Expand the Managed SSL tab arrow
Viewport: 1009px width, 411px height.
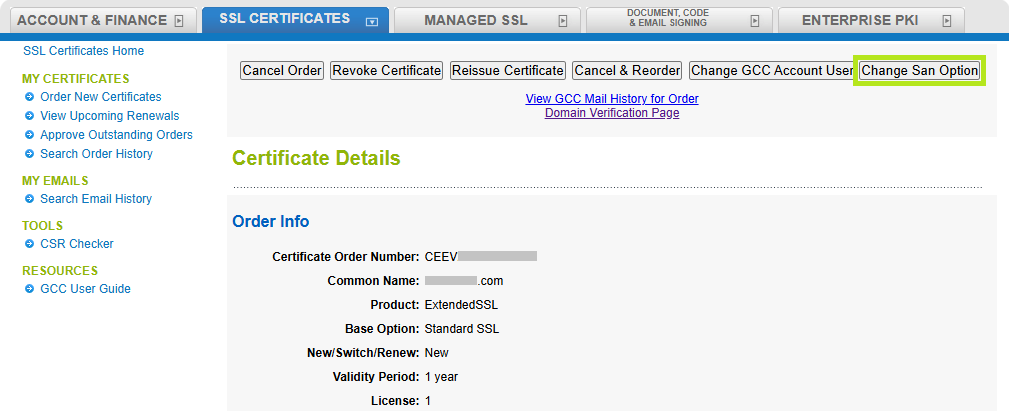[562, 20]
